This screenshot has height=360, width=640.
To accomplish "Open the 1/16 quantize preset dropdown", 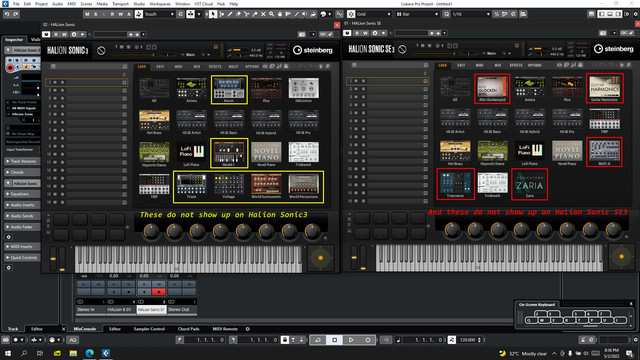I will pyautogui.click(x=471, y=14).
